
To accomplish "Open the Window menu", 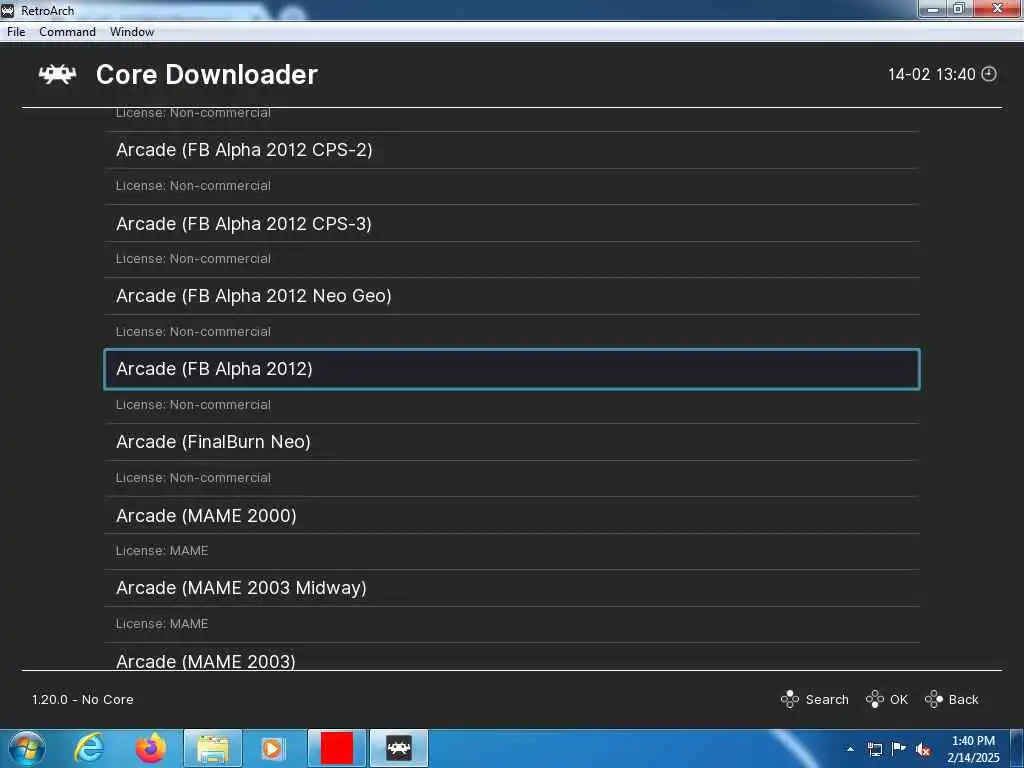I will click(x=132, y=32).
